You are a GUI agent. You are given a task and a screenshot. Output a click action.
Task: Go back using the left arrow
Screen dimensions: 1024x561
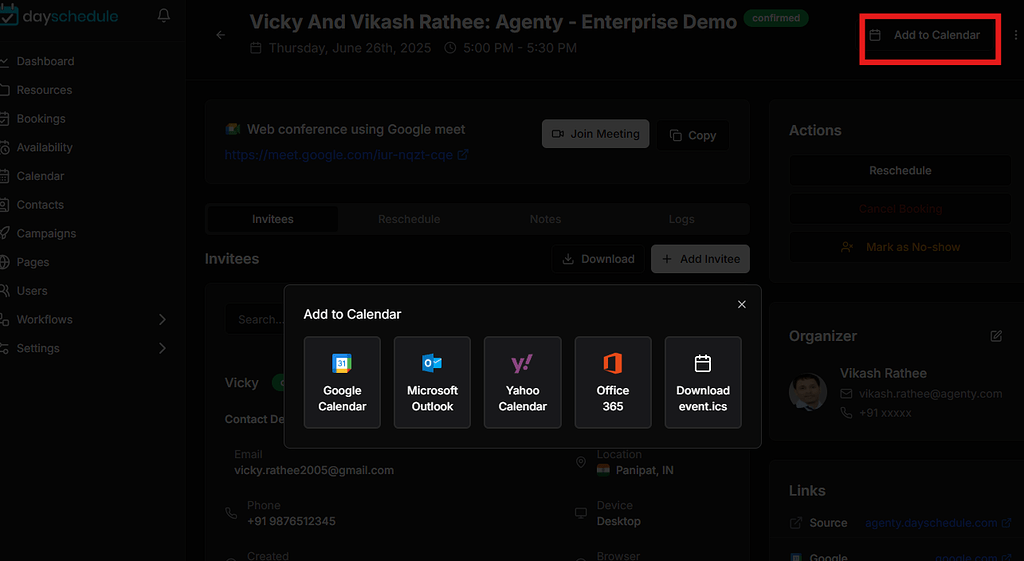(x=221, y=35)
